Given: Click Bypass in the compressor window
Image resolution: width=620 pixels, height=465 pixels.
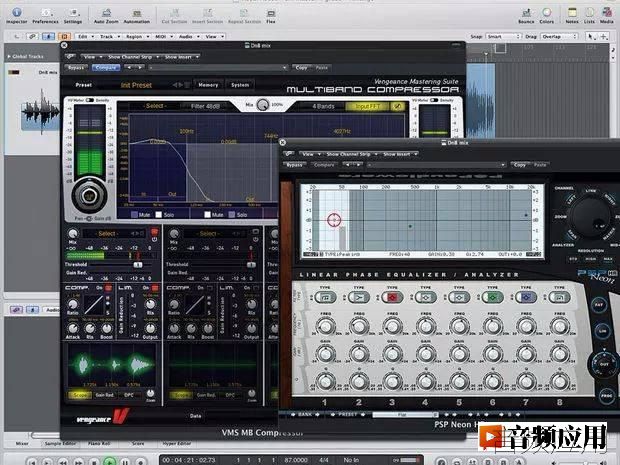Looking at the screenshot, I should pyautogui.click(x=76, y=68).
